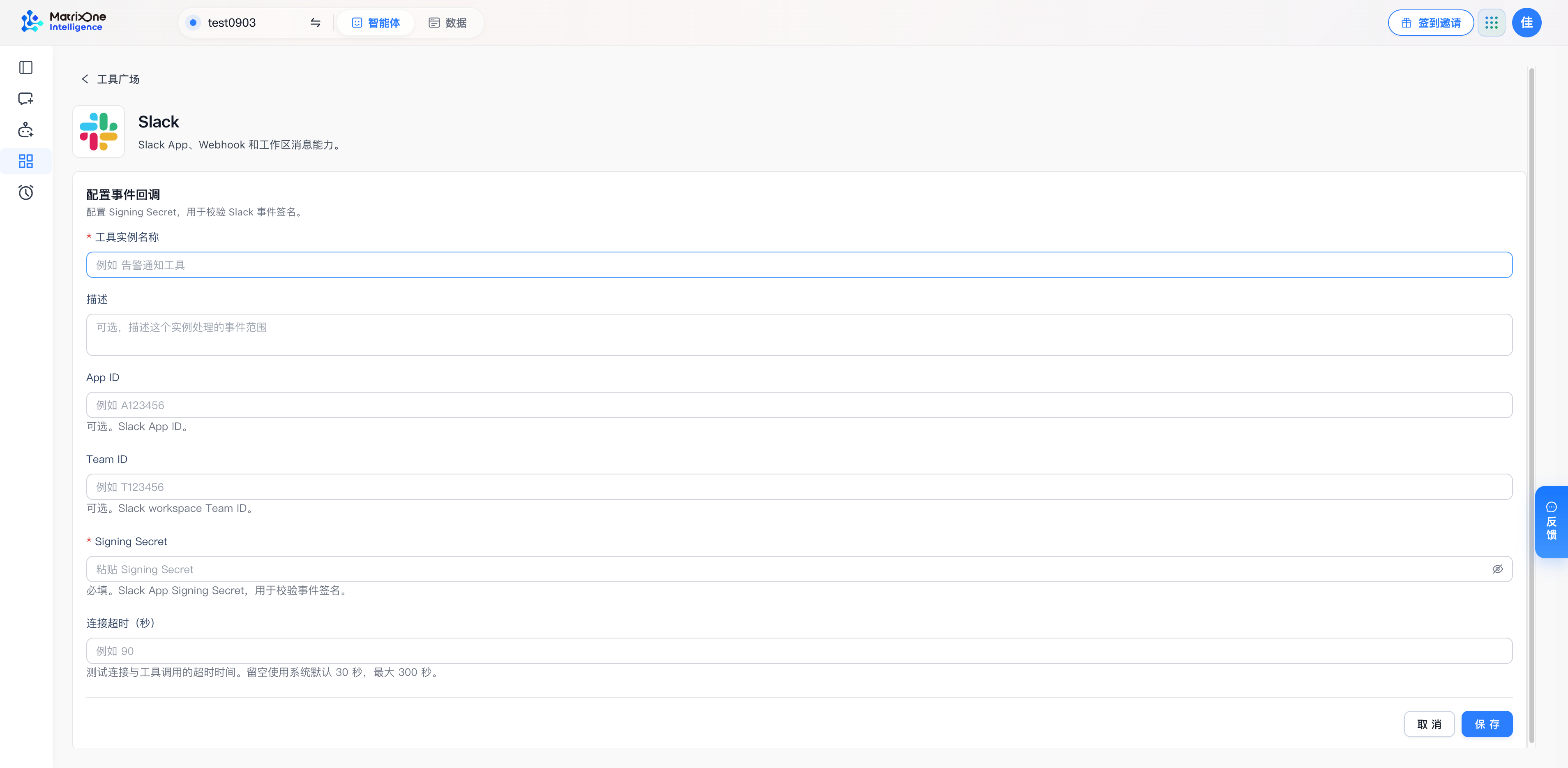The height and width of the screenshot is (768, 1568).
Task: Open the user avatar menu
Action: click(x=1526, y=23)
